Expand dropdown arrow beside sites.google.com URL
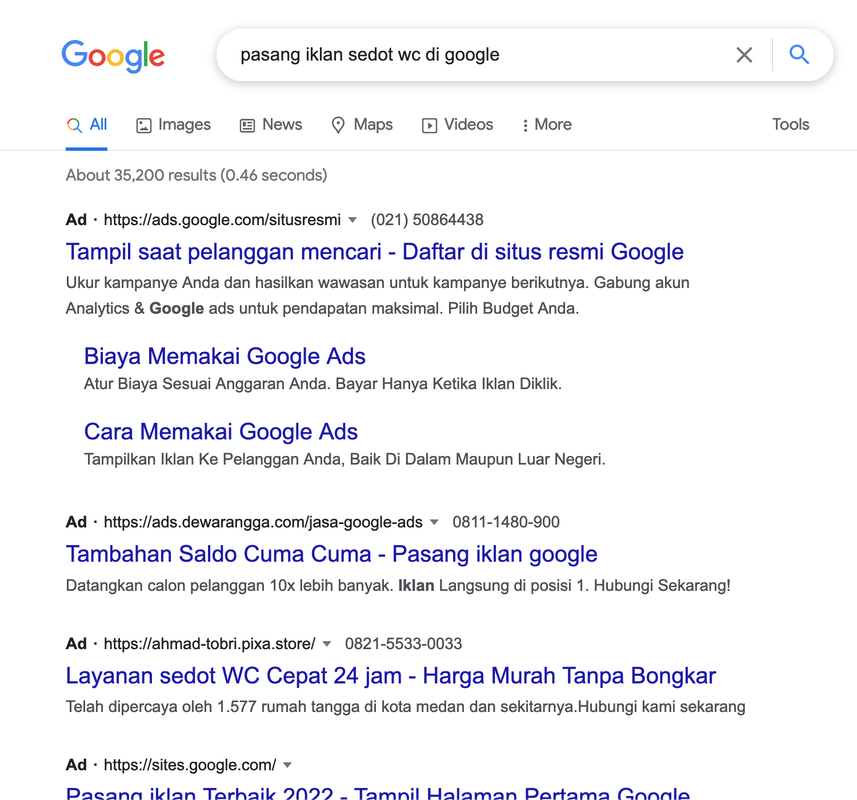 click(288, 765)
